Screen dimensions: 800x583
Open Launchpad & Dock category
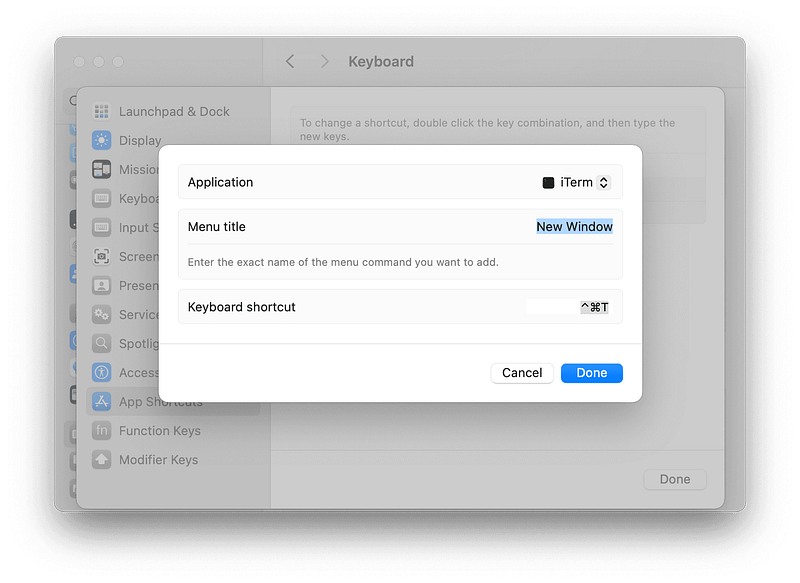(174, 112)
